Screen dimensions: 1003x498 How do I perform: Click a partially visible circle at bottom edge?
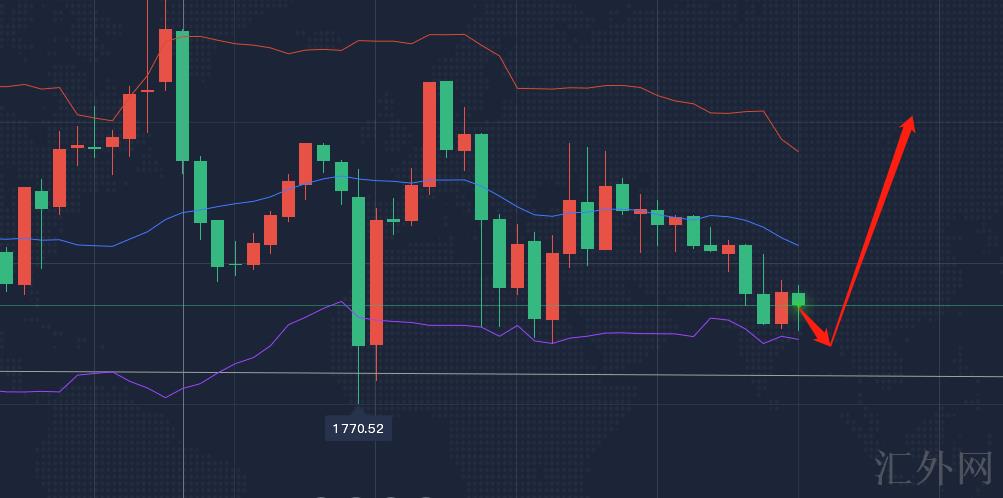(x=356, y=495)
